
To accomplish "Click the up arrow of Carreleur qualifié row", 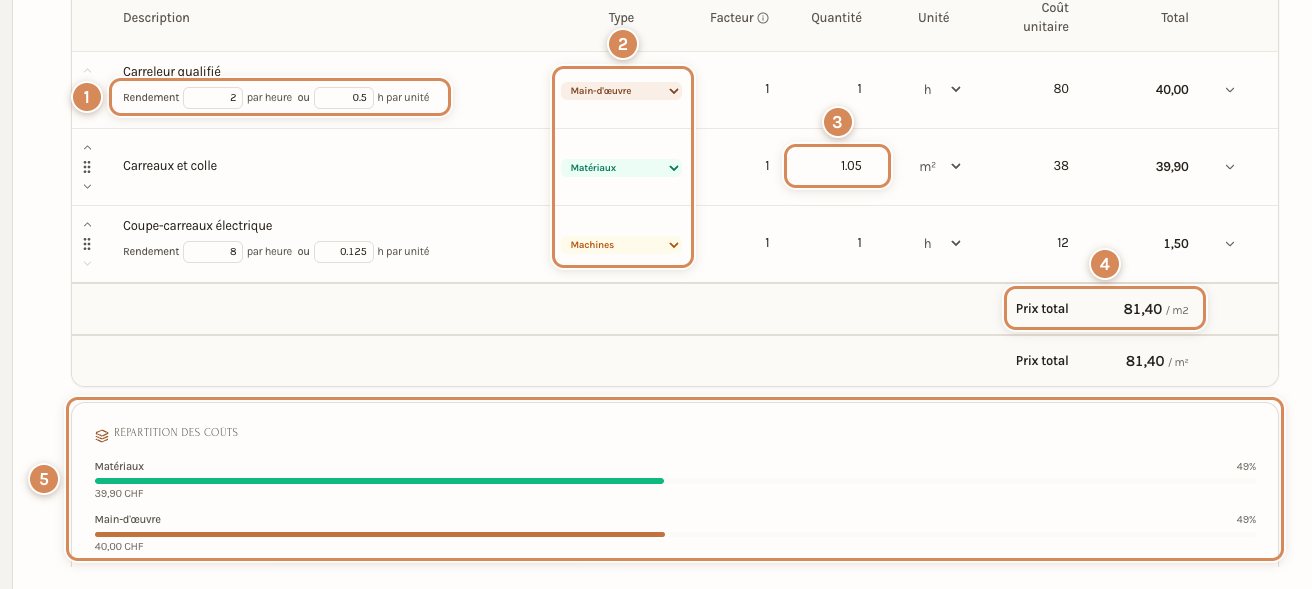I will (87, 71).
